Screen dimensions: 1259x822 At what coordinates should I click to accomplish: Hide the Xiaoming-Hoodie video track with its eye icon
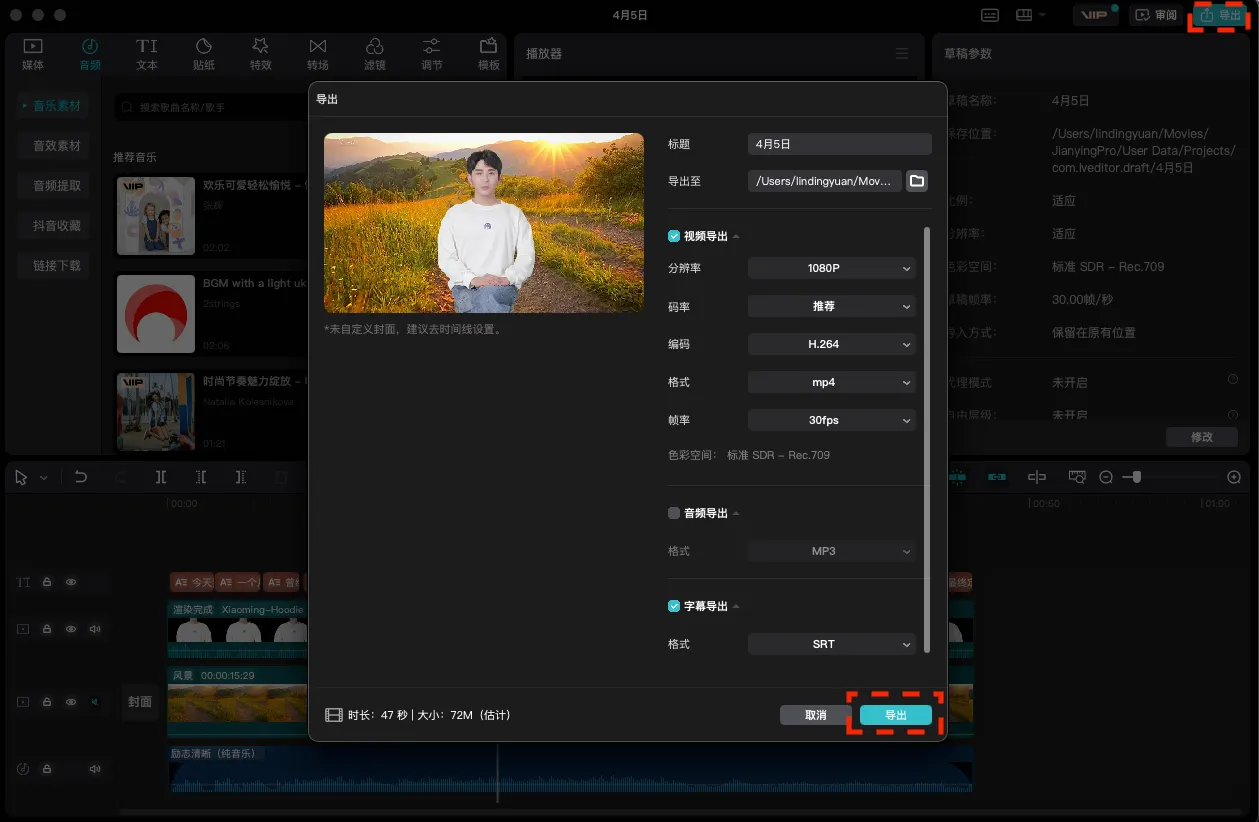(71, 629)
